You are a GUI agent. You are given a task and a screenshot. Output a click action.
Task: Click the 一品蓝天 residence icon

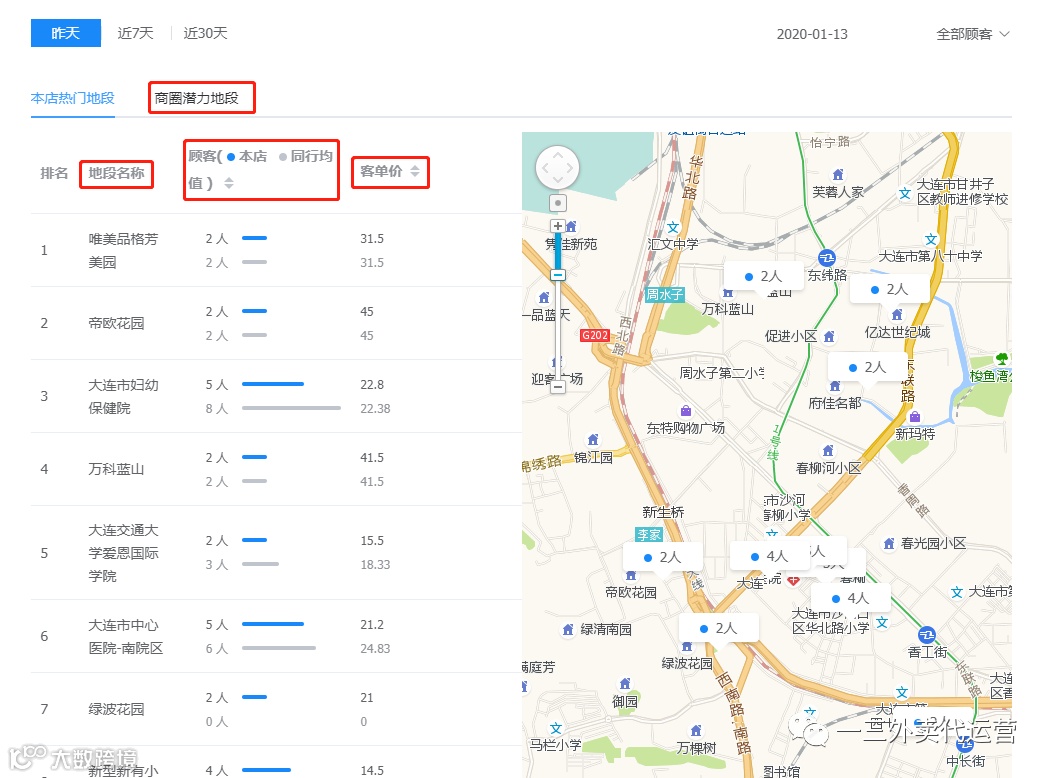(x=544, y=297)
